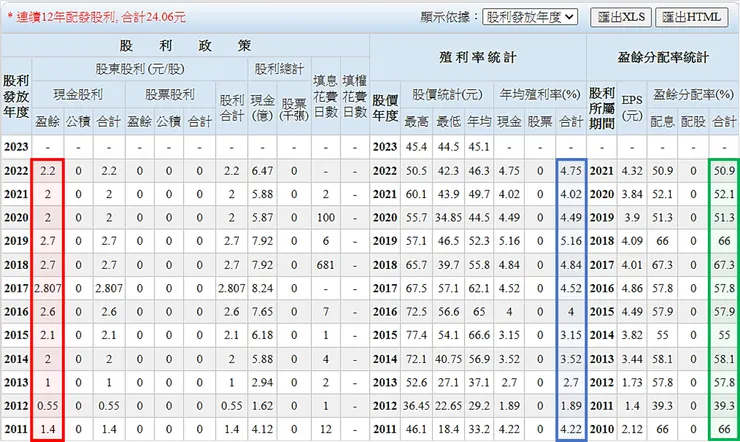Click the 盈餘分配率統計 section header
Viewport: 740px width, 442px height.
(x=663, y=58)
